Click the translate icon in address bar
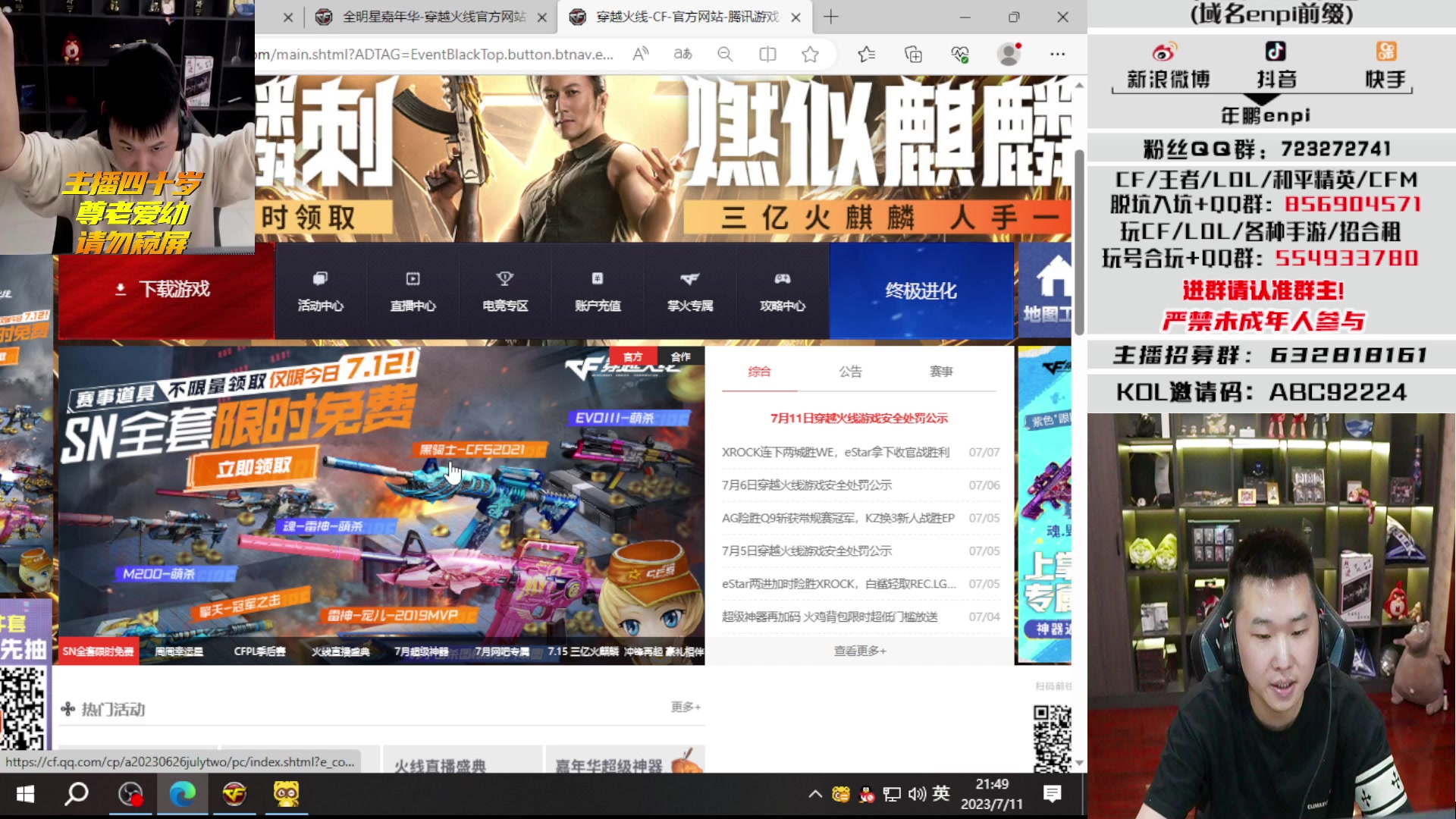Viewport: 1456px width, 819px height. (x=682, y=54)
